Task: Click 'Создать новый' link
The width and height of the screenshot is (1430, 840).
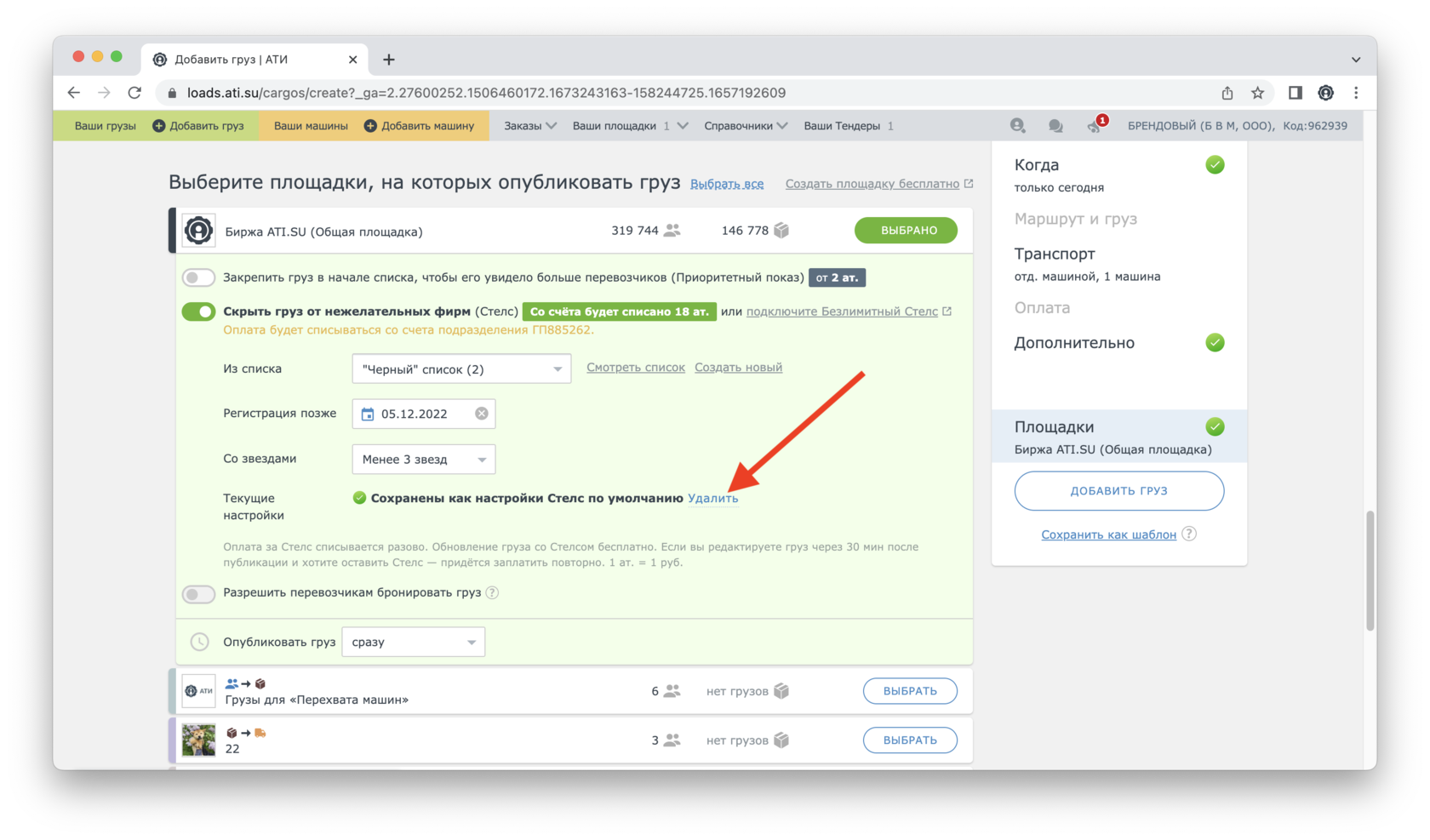Action: click(x=738, y=368)
